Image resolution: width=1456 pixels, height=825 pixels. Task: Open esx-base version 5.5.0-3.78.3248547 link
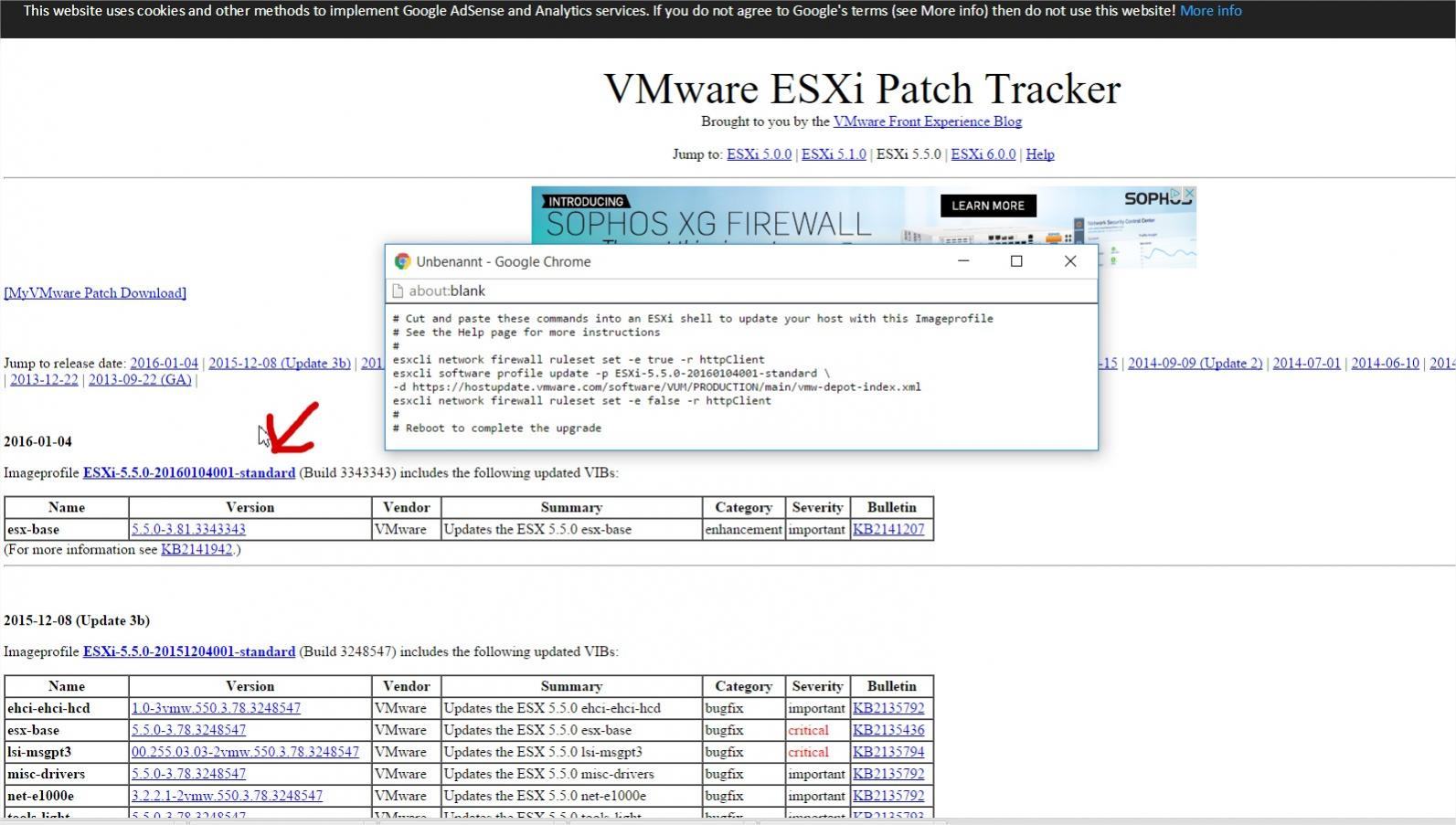point(188,731)
